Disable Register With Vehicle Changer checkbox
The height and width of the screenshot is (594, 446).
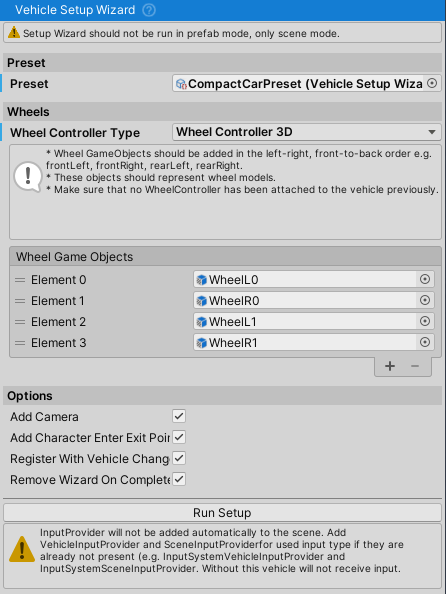coord(179,458)
